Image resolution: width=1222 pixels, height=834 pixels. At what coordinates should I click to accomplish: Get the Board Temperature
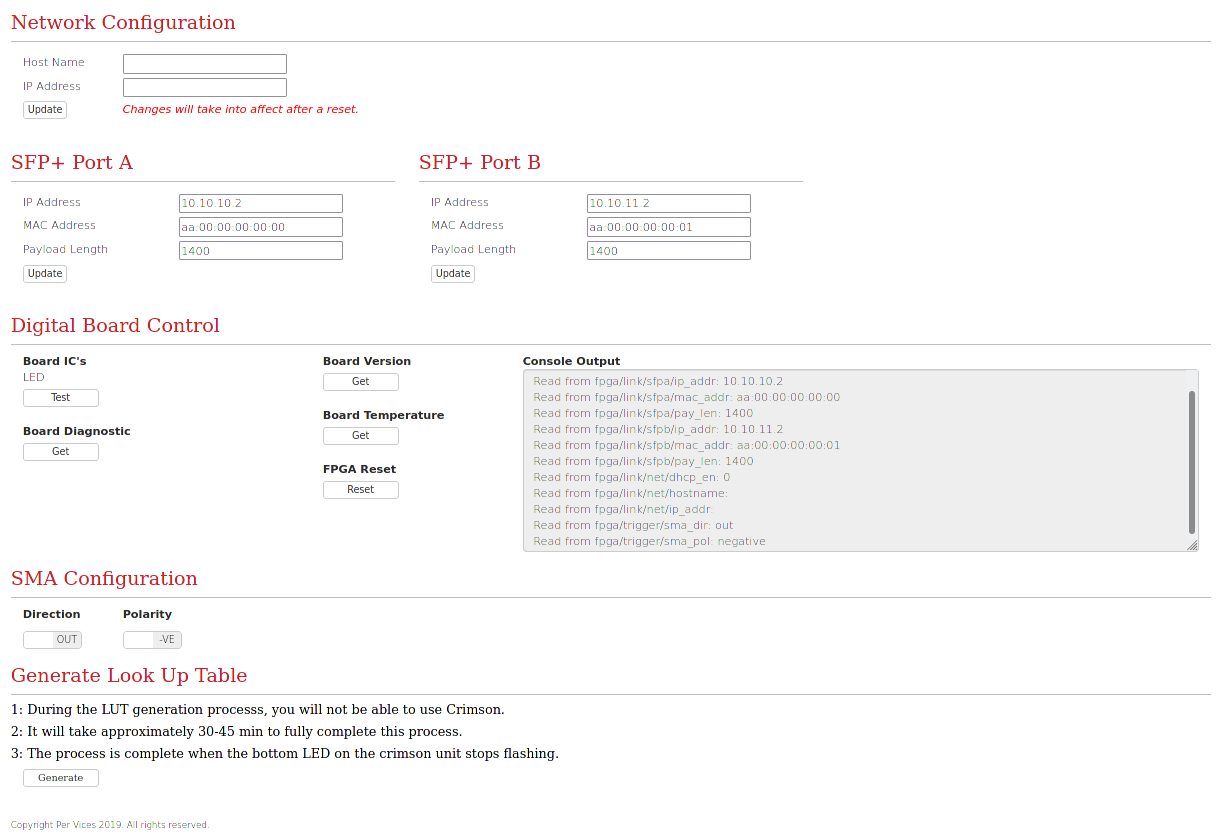tap(361, 436)
